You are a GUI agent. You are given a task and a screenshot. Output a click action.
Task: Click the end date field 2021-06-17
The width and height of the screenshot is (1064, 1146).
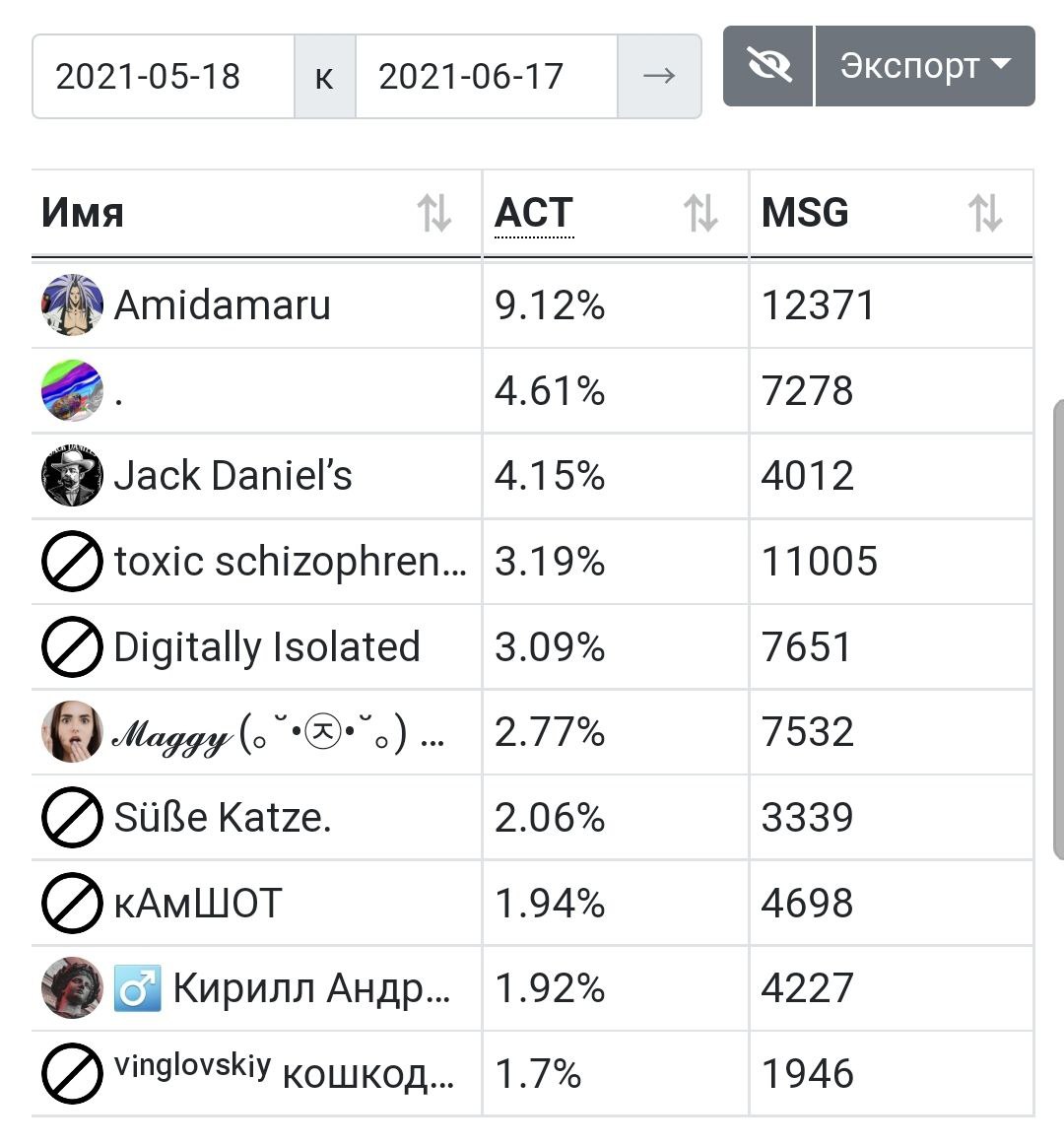(487, 76)
